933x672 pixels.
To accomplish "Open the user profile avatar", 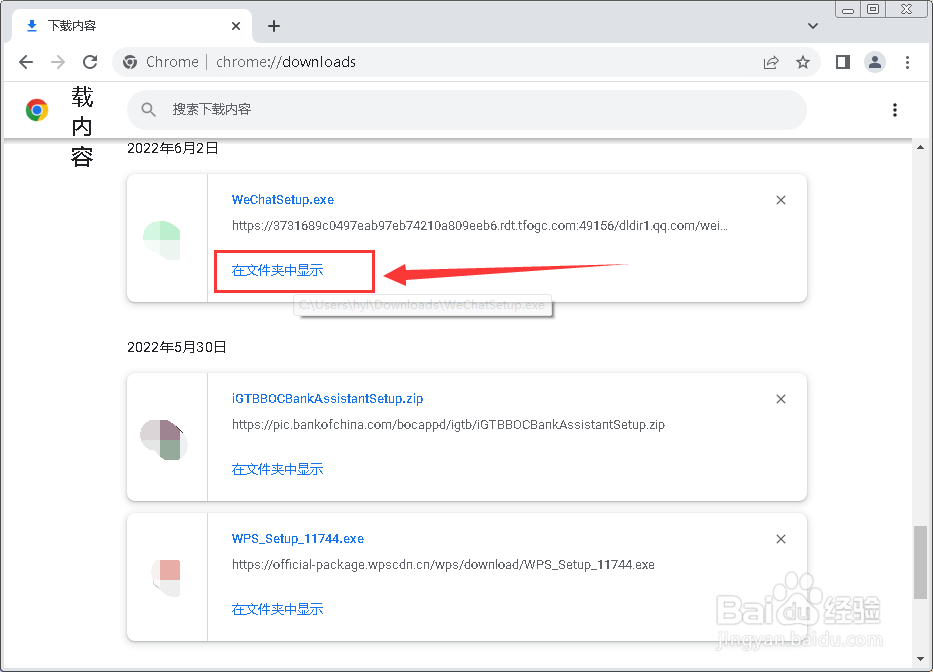I will 875,62.
